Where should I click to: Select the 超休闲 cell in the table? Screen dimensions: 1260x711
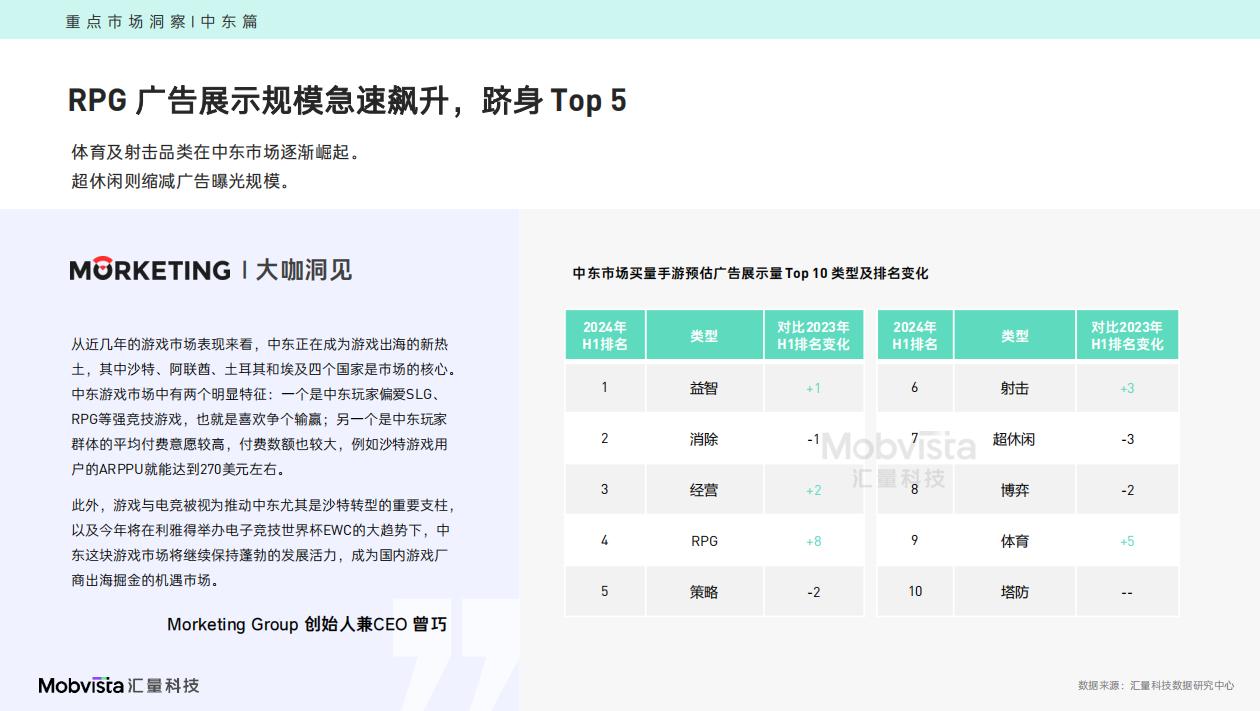[x=1014, y=439]
